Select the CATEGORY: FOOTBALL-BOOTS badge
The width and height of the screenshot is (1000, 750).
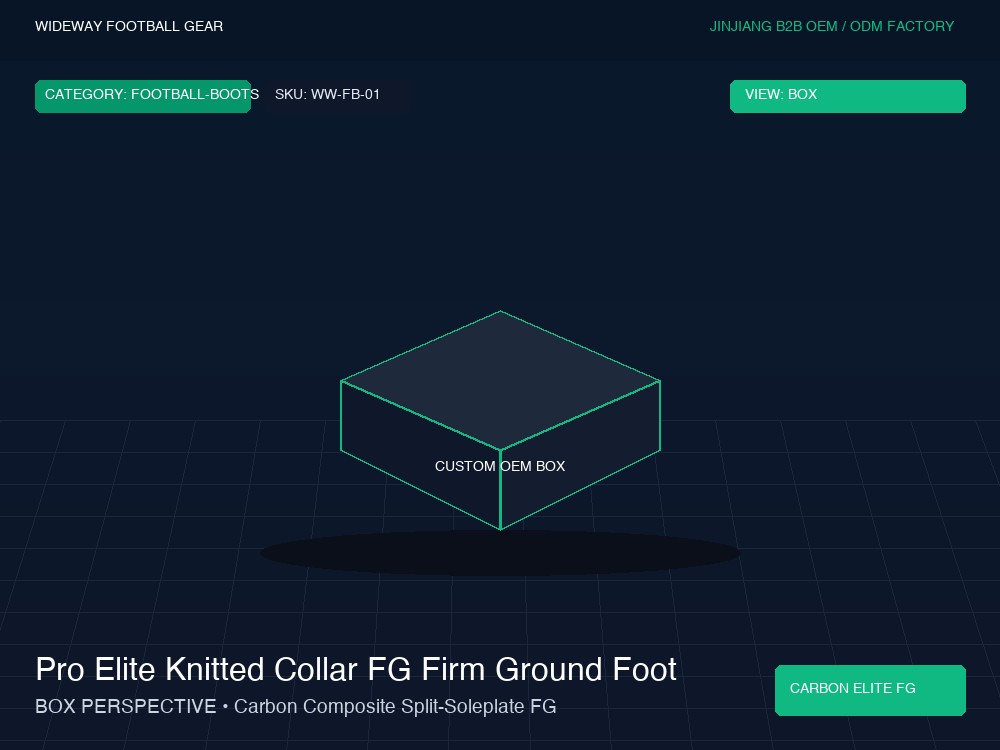click(143, 96)
